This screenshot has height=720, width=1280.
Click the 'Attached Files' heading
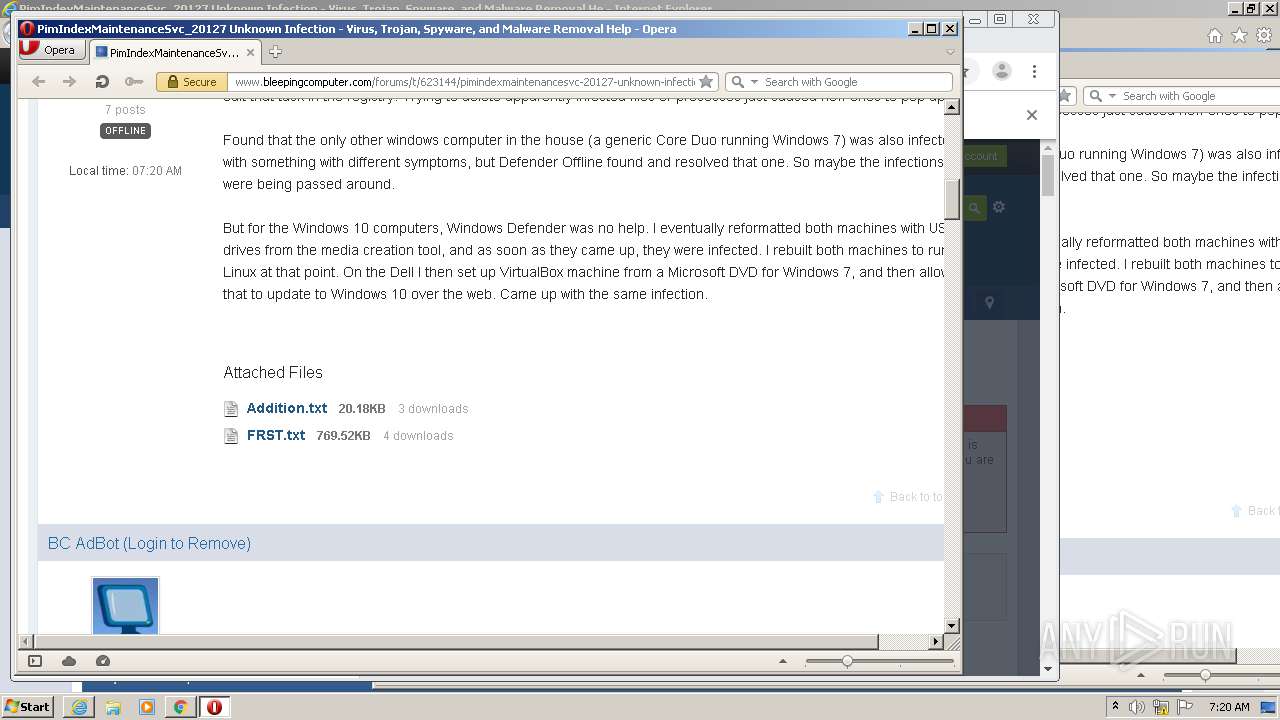[x=273, y=372]
